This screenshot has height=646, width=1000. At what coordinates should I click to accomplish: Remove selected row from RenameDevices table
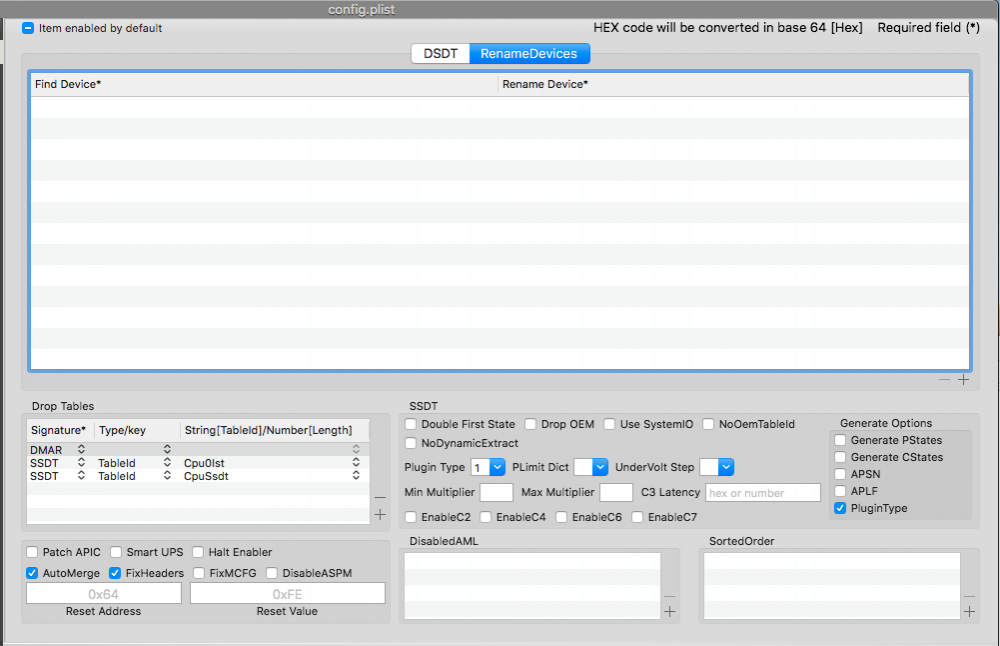point(944,380)
